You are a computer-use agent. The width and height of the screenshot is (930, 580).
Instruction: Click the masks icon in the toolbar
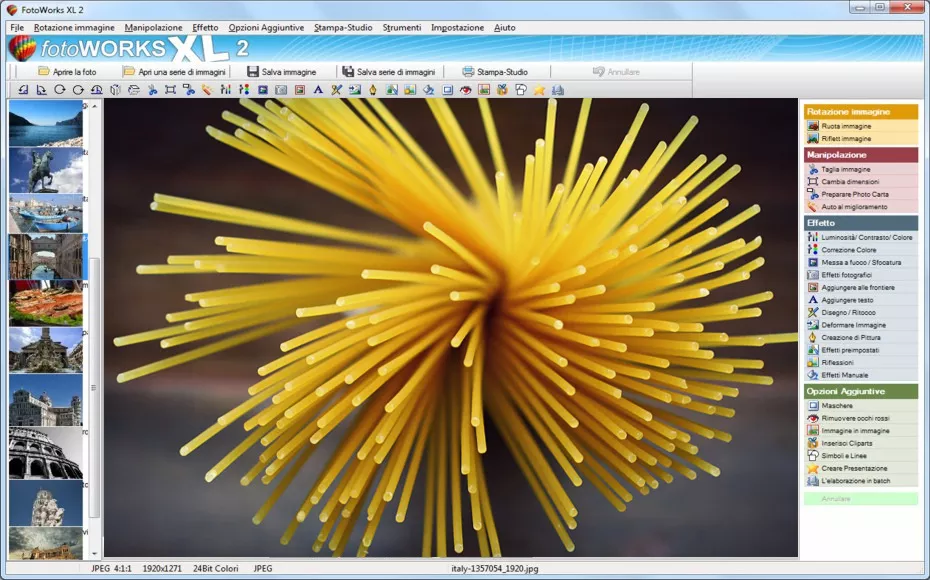[447, 90]
